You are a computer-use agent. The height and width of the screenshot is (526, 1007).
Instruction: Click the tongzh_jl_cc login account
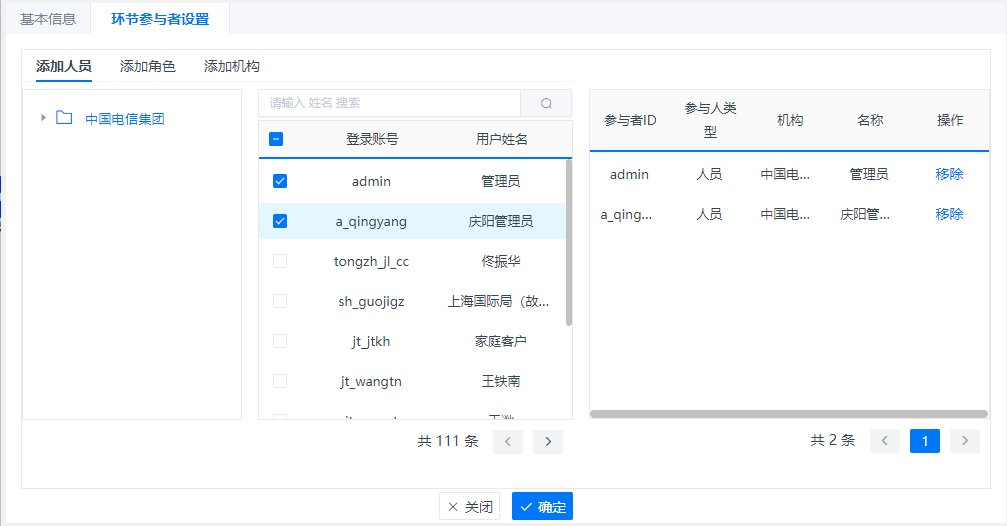coord(371,261)
